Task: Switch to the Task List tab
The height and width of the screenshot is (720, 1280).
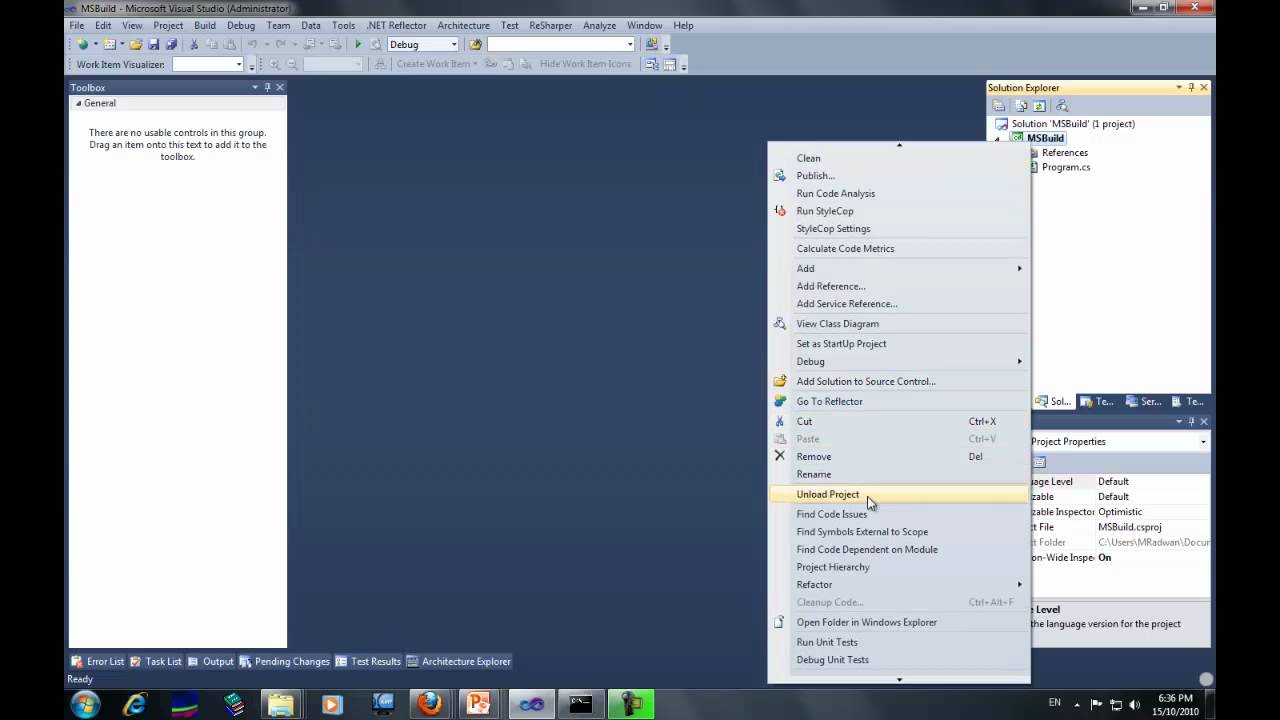Action: point(156,661)
